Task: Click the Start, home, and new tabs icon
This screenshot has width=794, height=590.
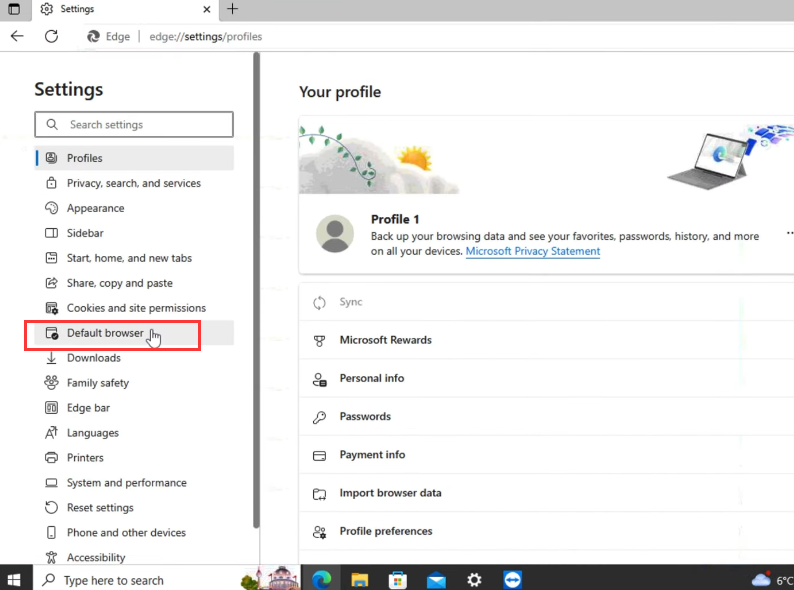Action: [x=51, y=258]
